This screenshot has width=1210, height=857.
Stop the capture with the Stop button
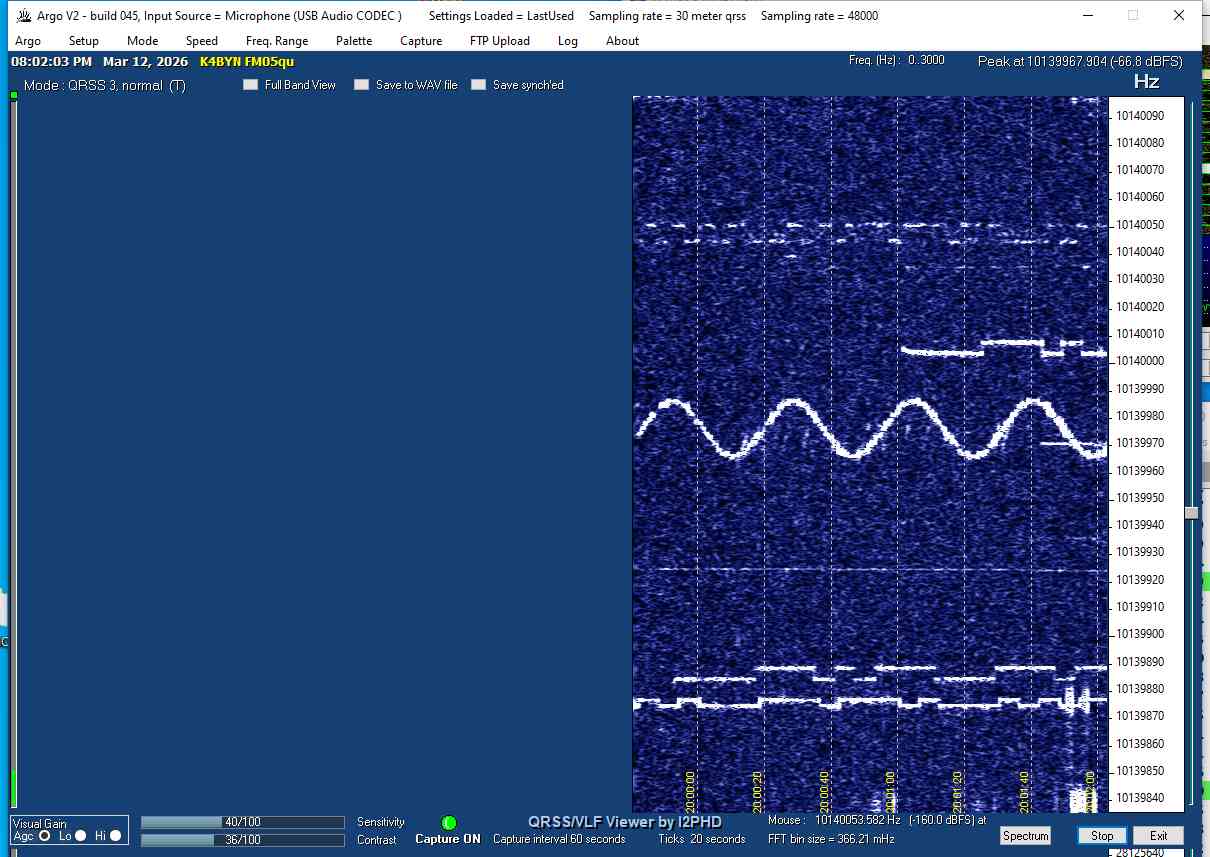(x=1102, y=836)
